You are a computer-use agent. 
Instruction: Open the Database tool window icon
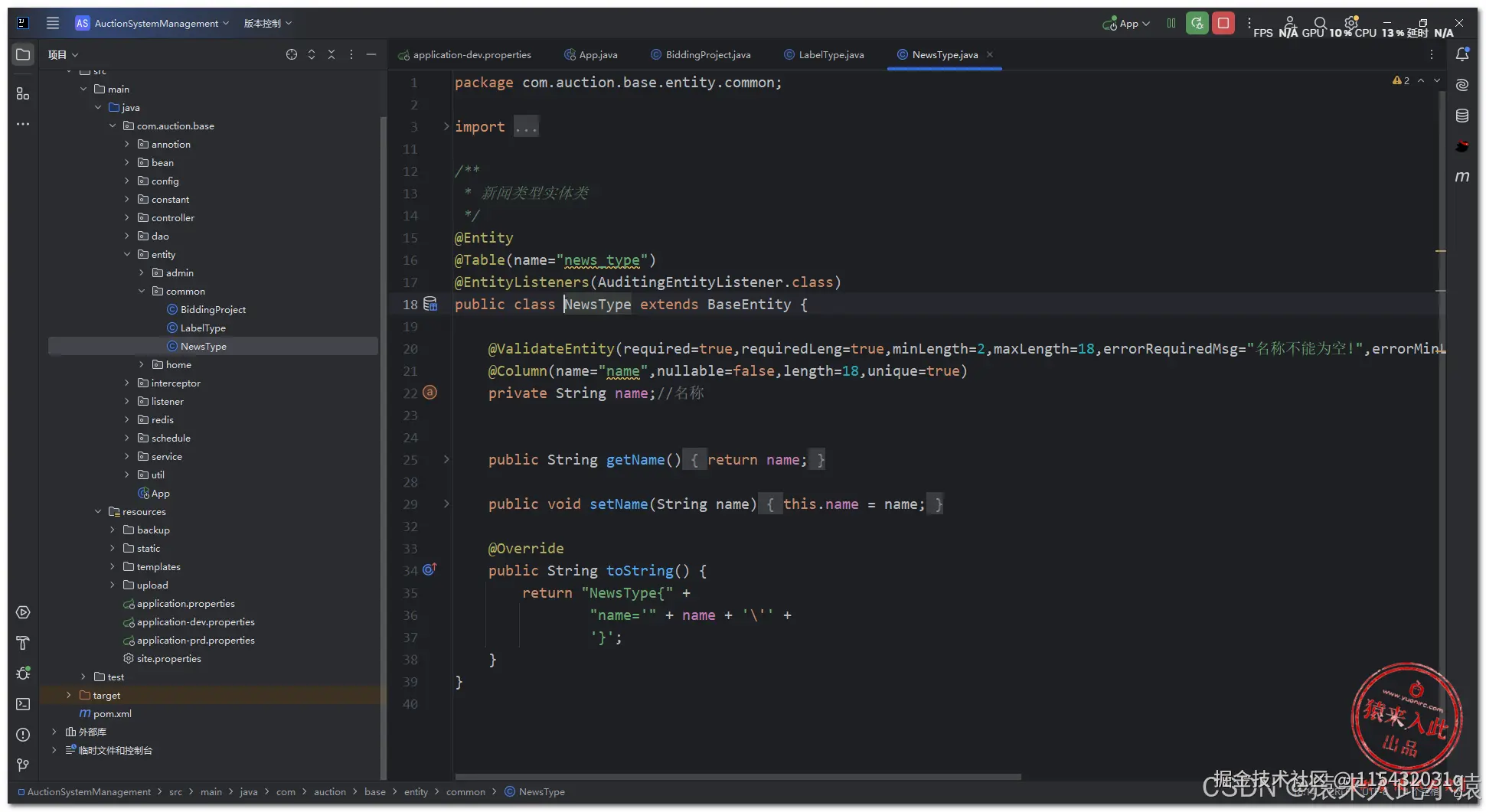click(1462, 116)
